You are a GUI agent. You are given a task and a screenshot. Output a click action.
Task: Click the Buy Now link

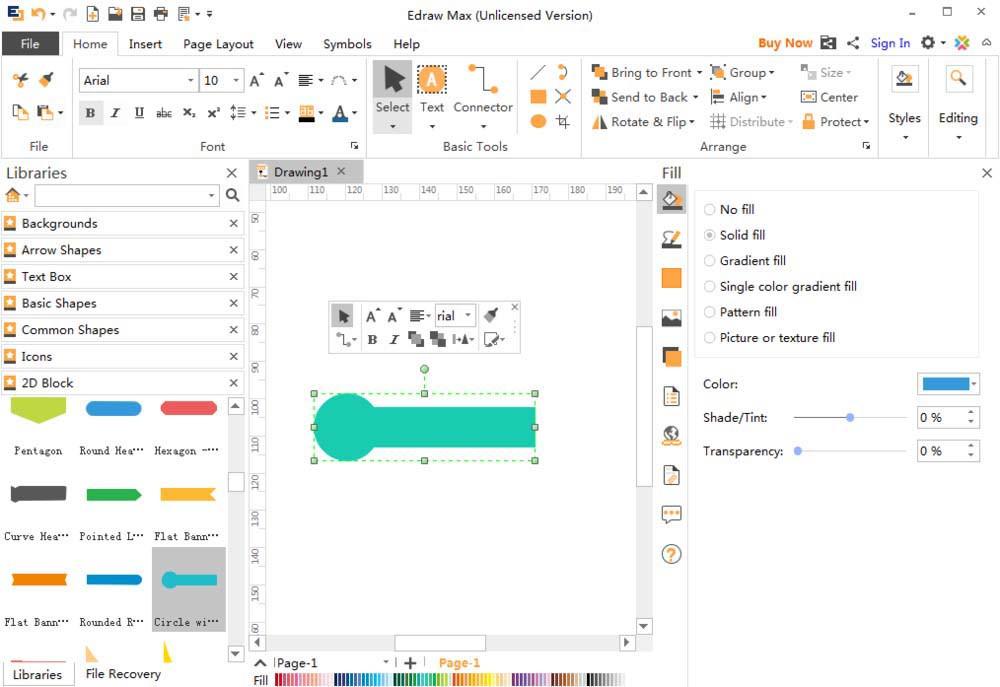coord(785,43)
